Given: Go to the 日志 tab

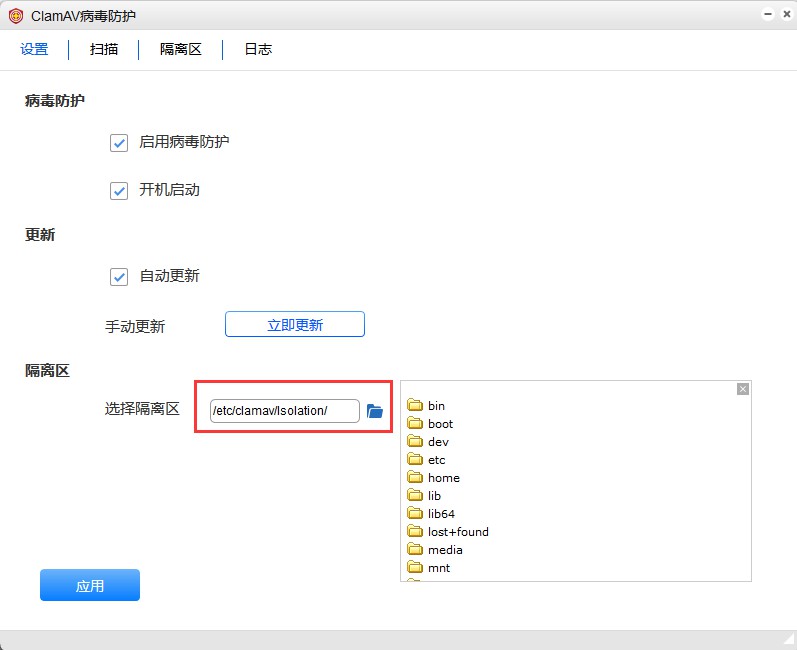Looking at the screenshot, I should coord(258,49).
